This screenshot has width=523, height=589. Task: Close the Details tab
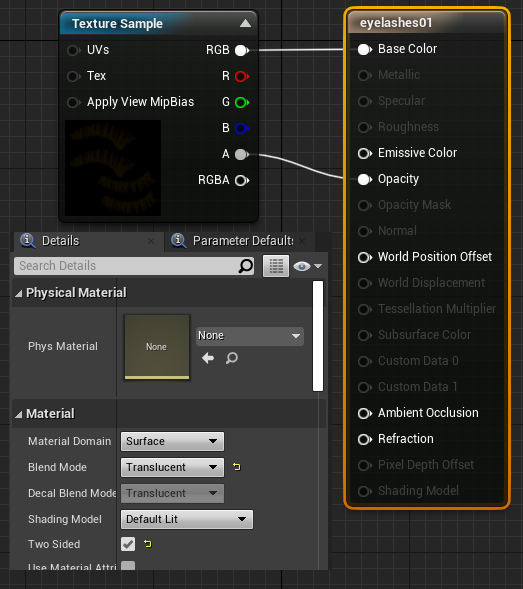tap(151, 241)
